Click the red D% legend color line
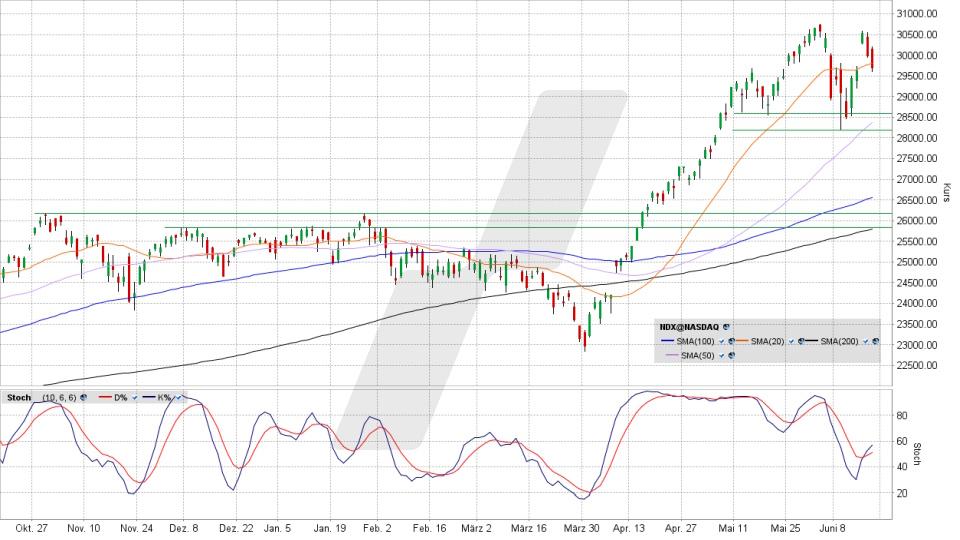This screenshot has height=540, width=960. pos(105,397)
